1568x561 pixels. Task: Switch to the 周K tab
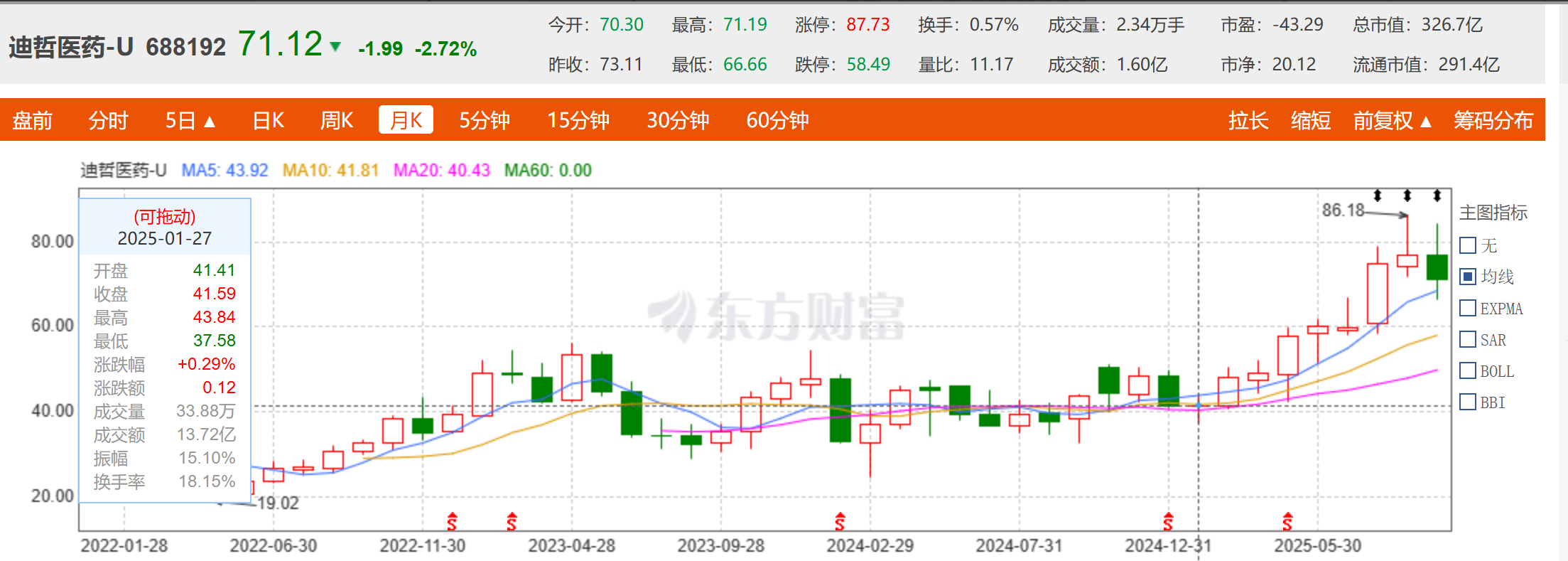pos(337,120)
